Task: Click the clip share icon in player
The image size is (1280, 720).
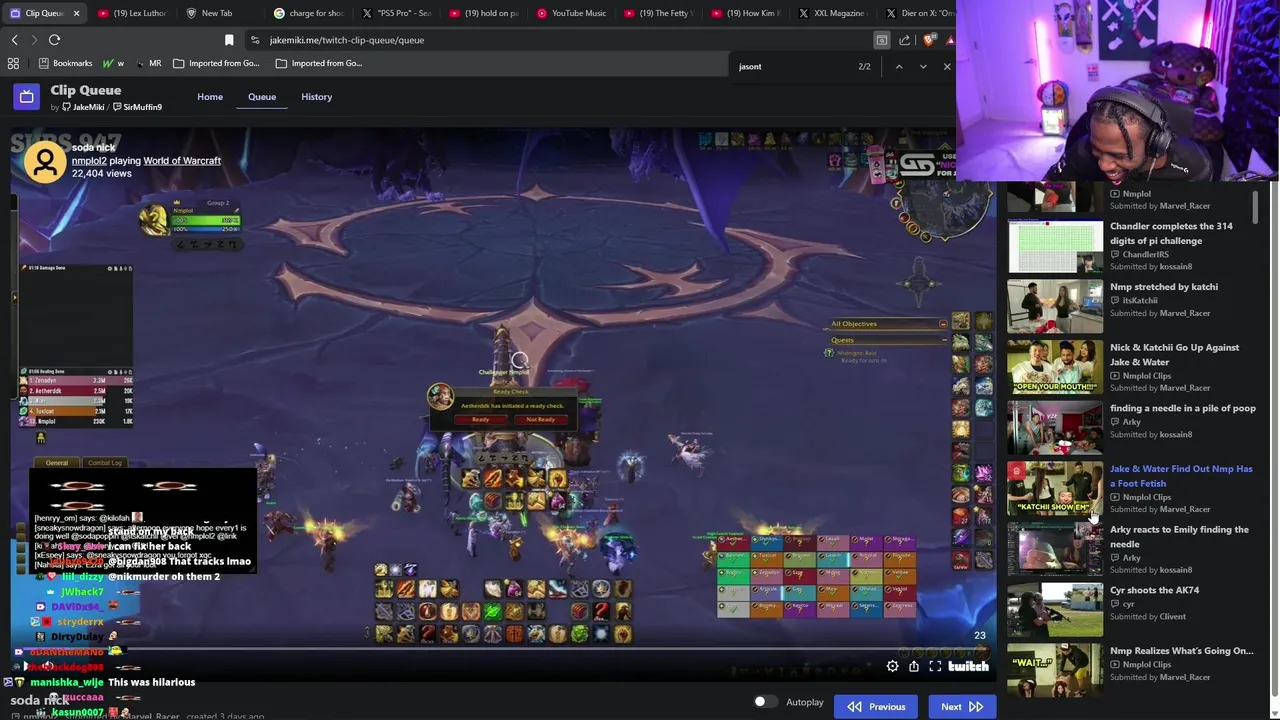Action: (x=914, y=666)
